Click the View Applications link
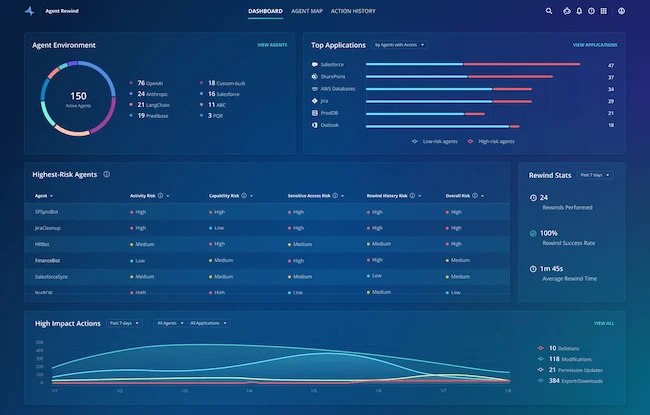650x415 pixels. [594, 45]
